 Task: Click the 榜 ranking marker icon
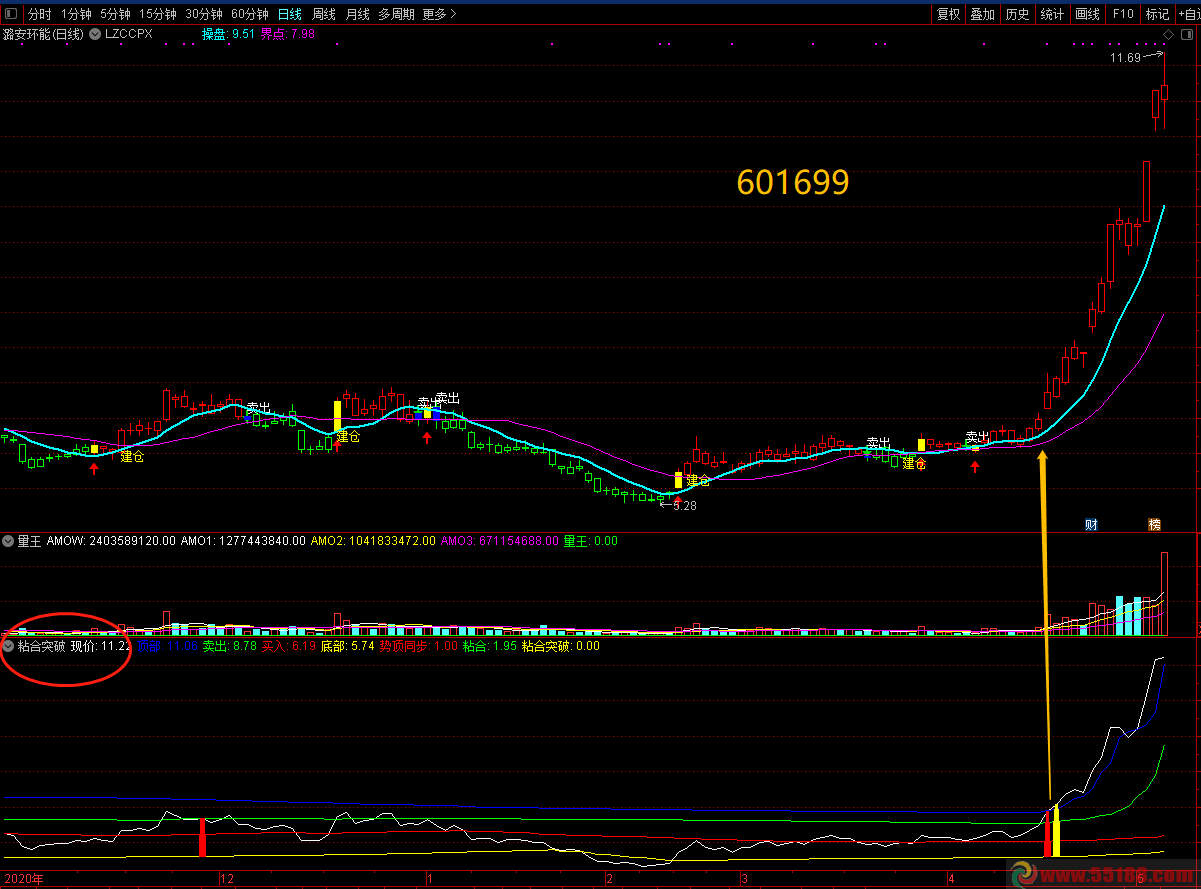(1154, 524)
